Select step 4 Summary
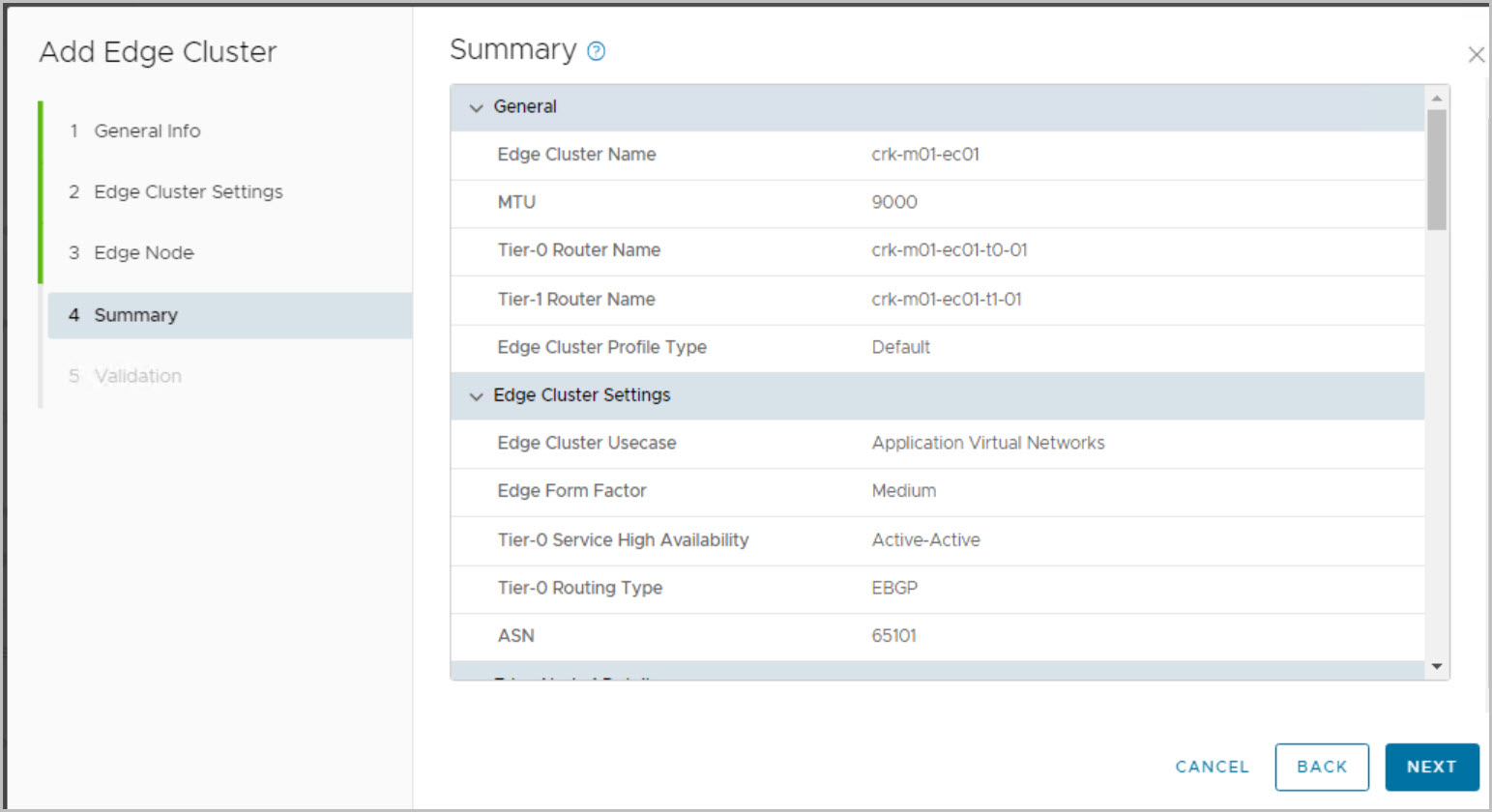The width and height of the screenshot is (1492, 812). coord(135,315)
